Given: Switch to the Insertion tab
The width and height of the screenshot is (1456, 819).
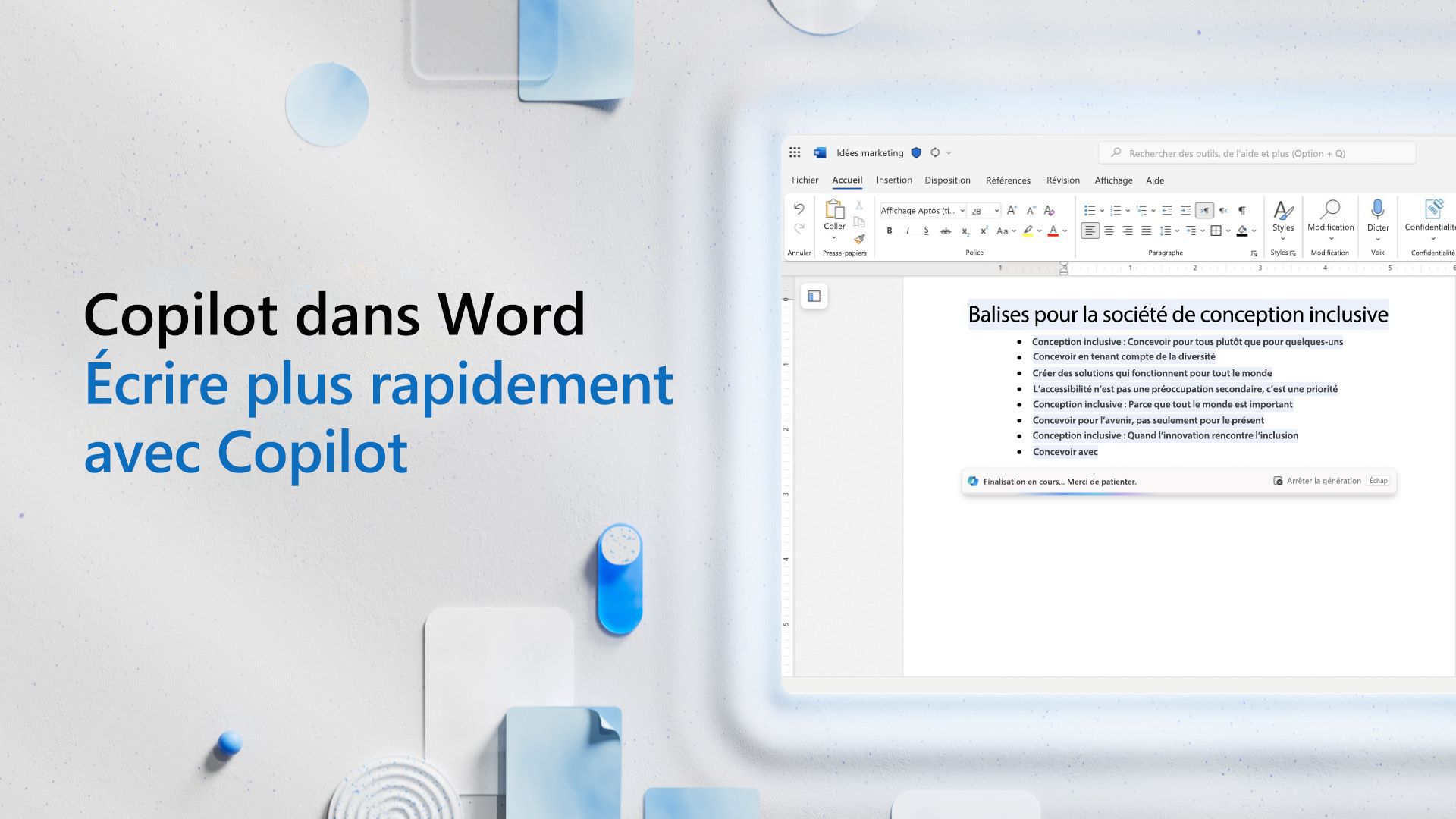Looking at the screenshot, I should point(894,180).
